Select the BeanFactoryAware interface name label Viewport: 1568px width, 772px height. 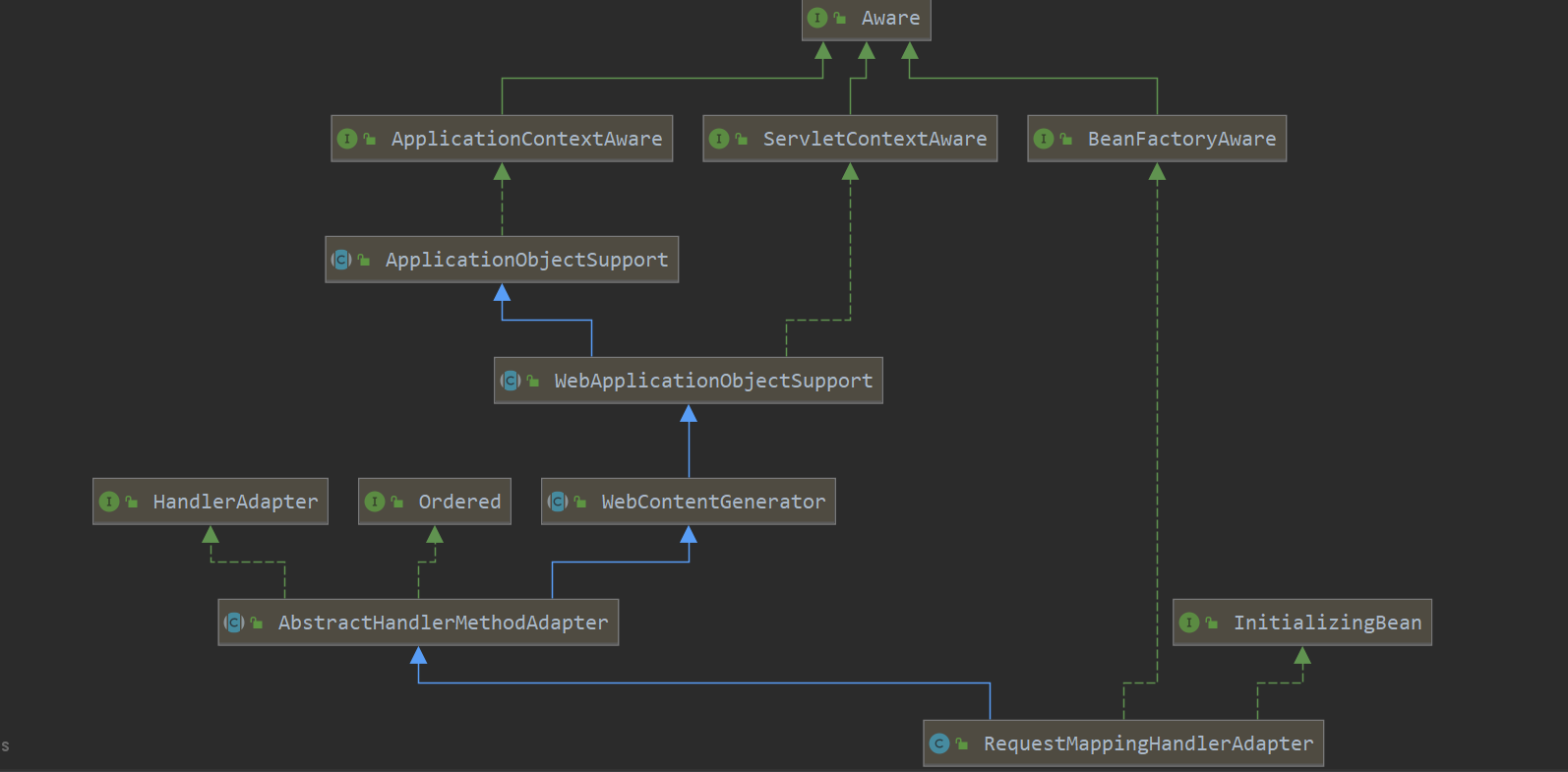(1181, 139)
